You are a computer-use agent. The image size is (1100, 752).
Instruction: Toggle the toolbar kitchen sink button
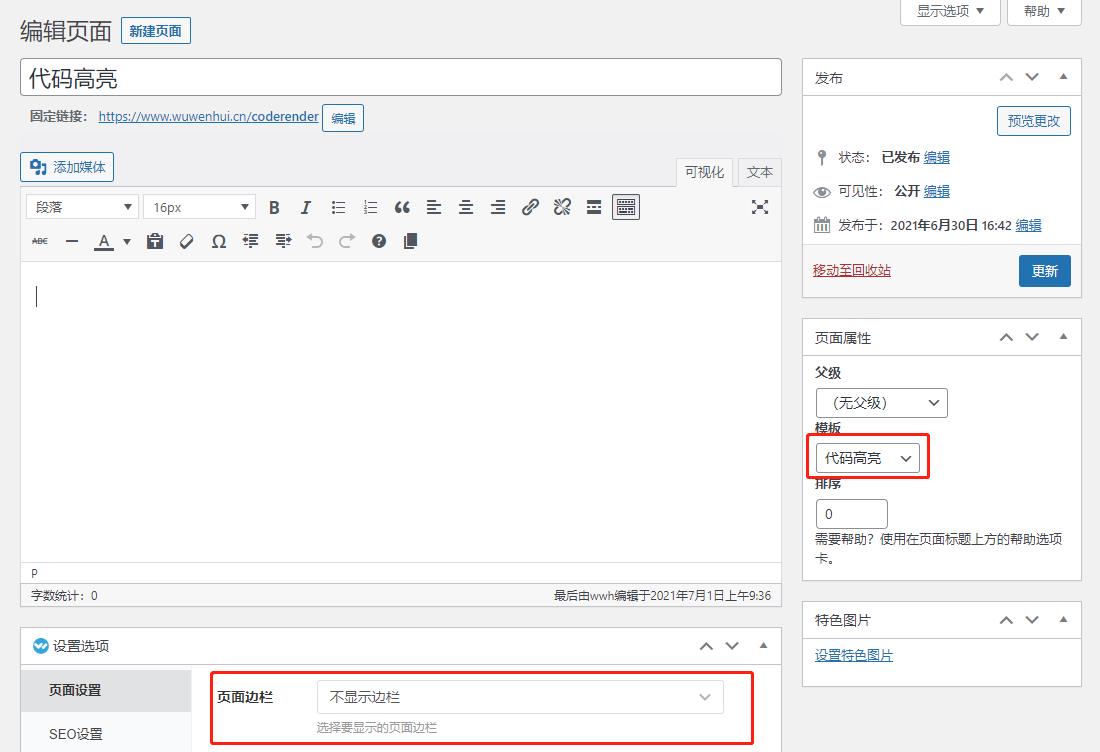pyautogui.click(x=626, y=207)
